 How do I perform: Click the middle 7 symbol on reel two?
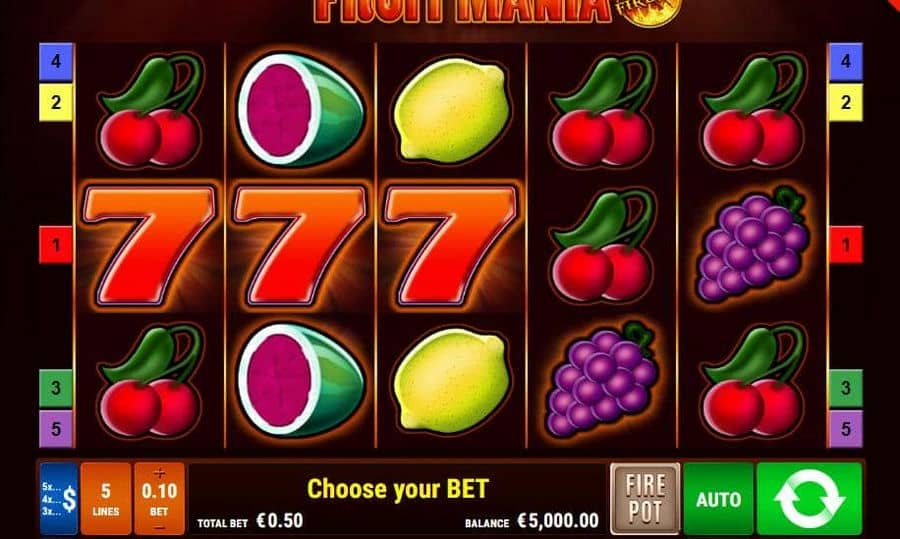[x=300, y=245]
